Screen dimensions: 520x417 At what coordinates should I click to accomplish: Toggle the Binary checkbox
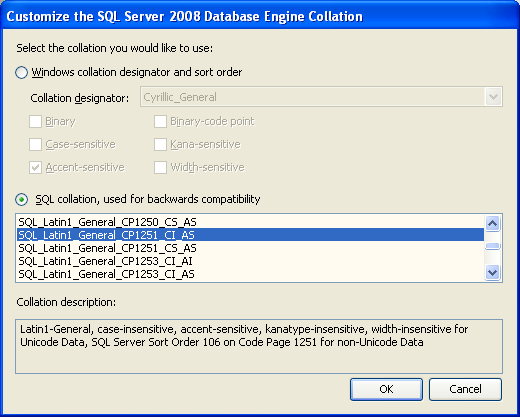point(35,122)
